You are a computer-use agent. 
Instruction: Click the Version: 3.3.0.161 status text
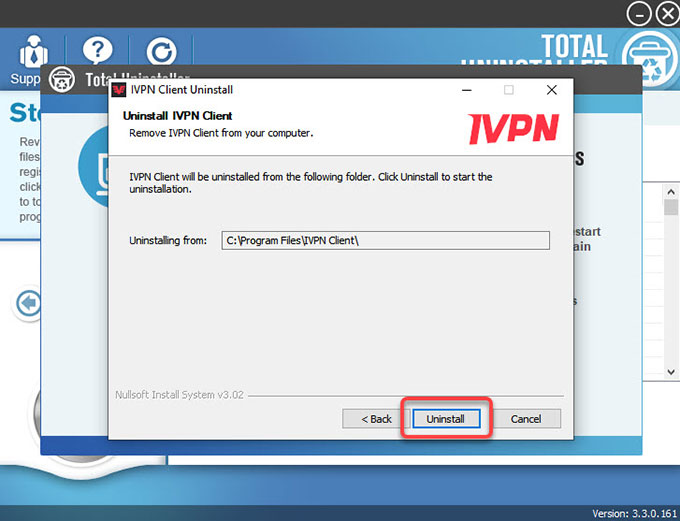634,514
